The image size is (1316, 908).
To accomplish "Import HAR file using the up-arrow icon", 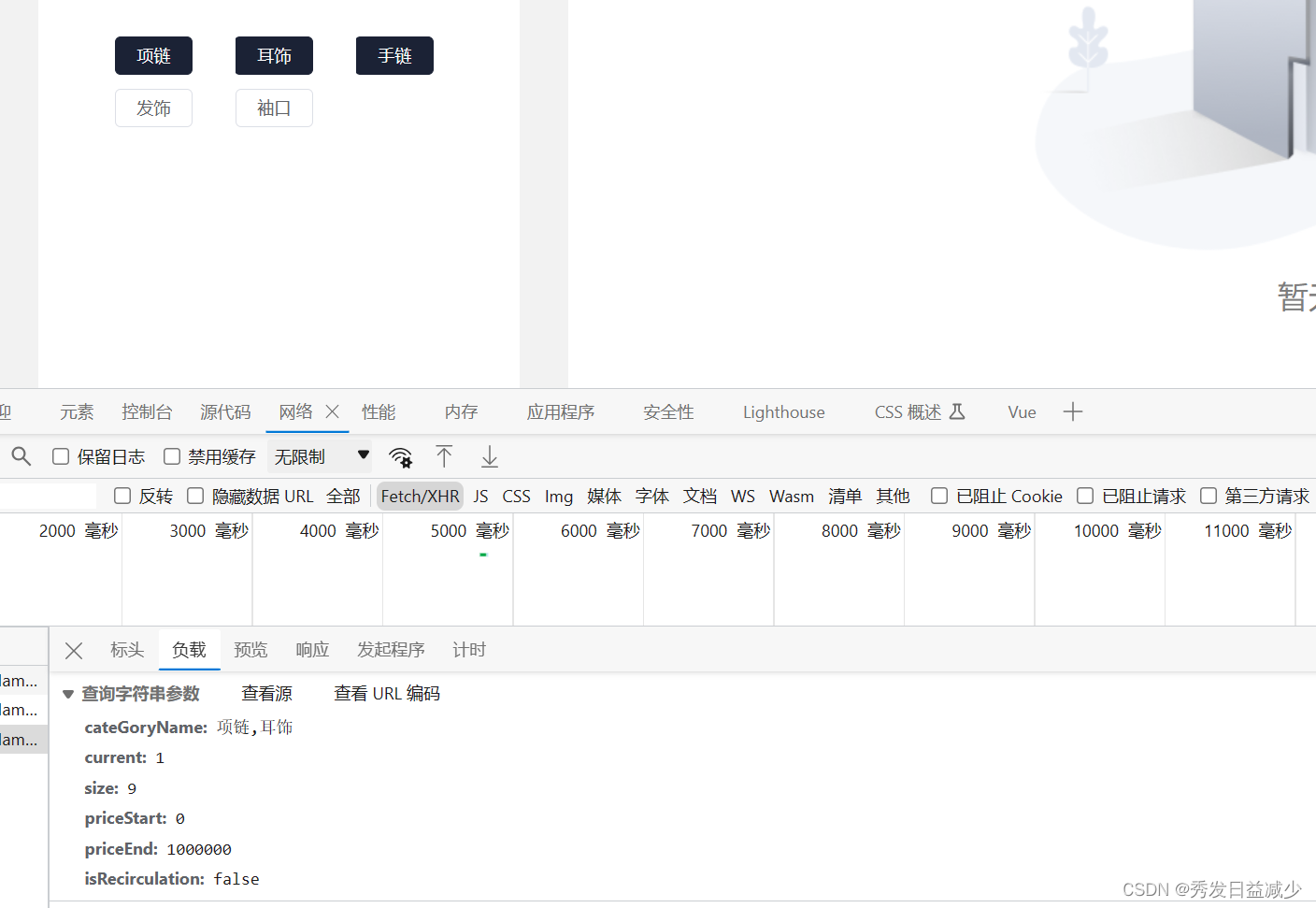I will coord(444,456).
